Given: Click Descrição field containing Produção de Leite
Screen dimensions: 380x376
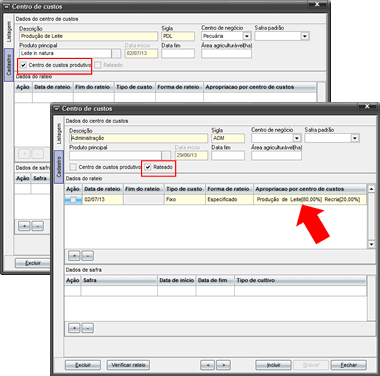Looking at the screenshot, I should tap(88, 36).
